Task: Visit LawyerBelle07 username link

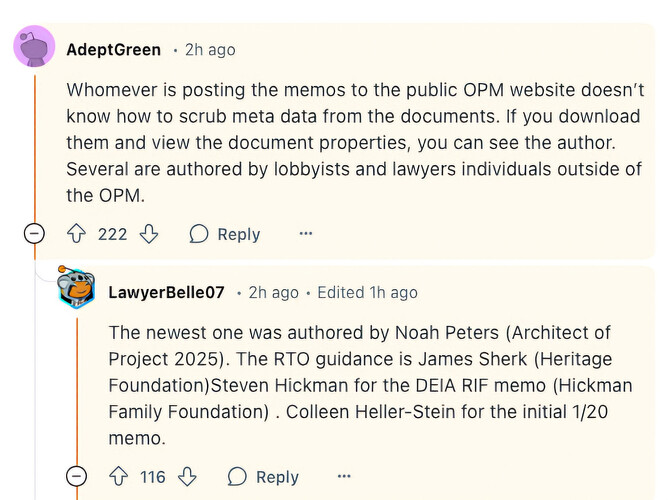Action: (166, 292)
